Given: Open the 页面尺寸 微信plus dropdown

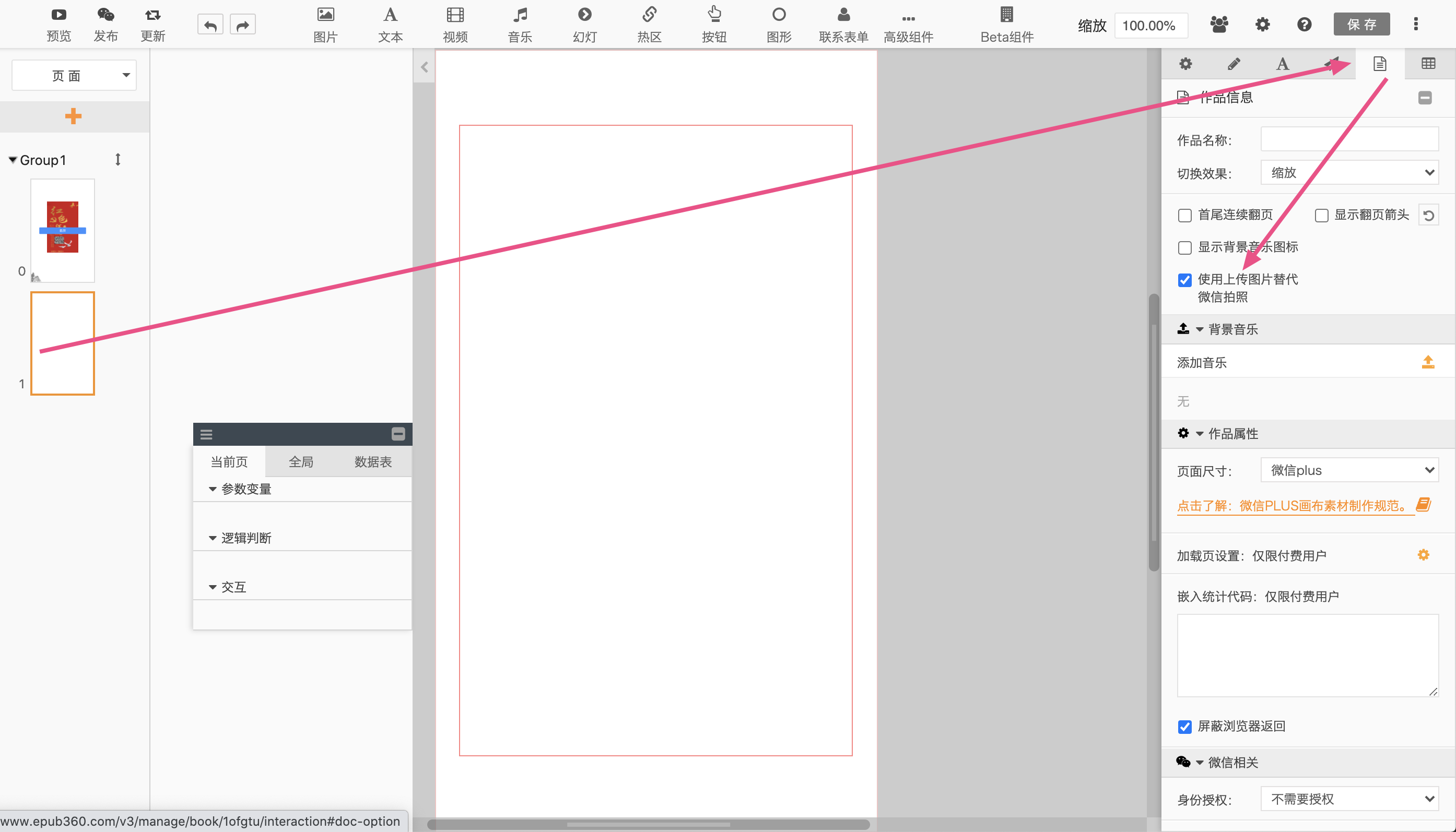Looking at the screenshot, I should [x=1349, y=470].
